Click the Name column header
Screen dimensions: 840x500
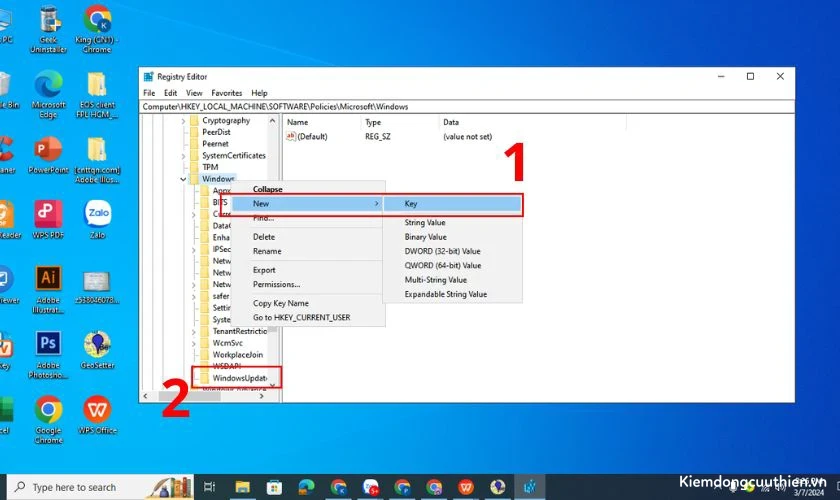pos(322,122)
